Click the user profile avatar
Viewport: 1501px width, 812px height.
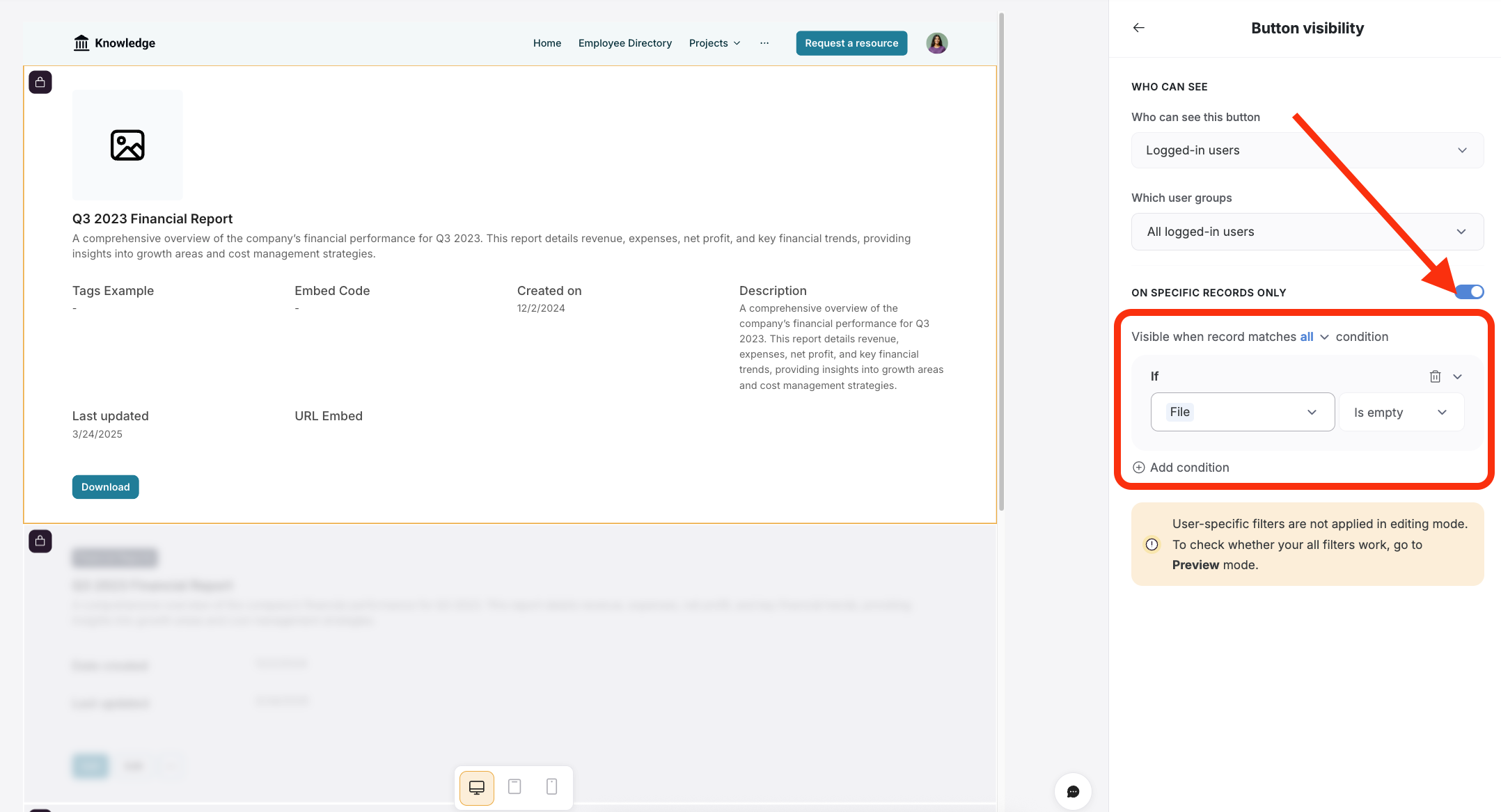pyautogui.click(x=936, y=43)
